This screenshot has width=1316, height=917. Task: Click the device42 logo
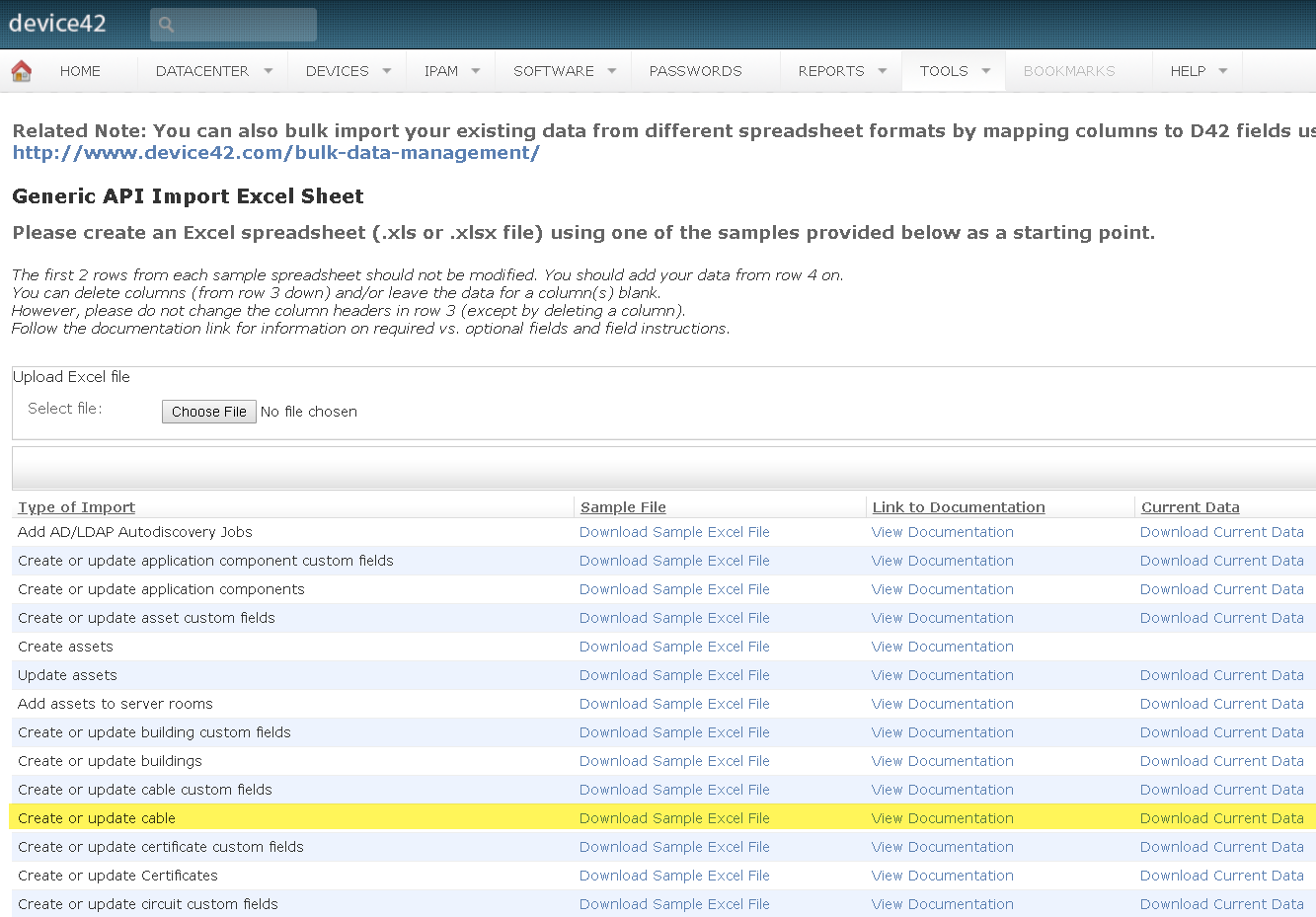tap(57, 24)
